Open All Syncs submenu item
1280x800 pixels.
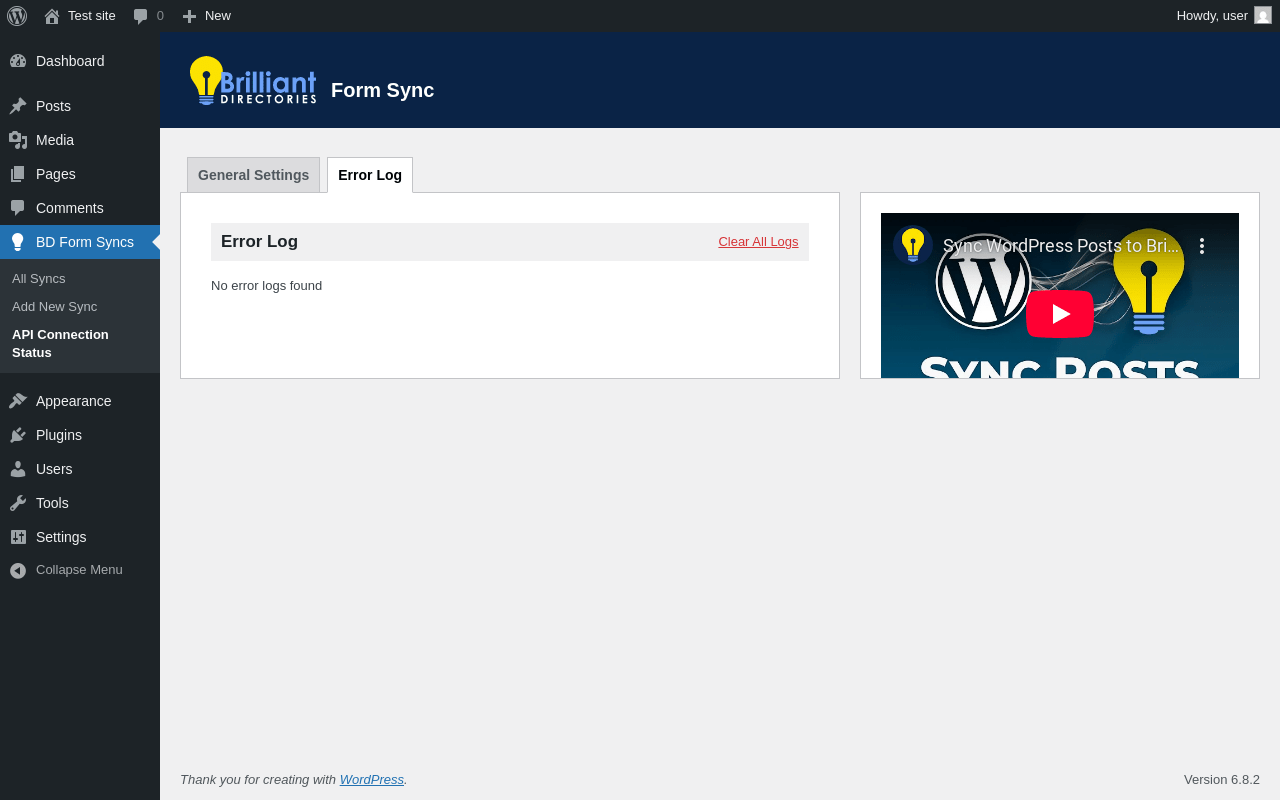pyautogui.click(x=39, y=279)
